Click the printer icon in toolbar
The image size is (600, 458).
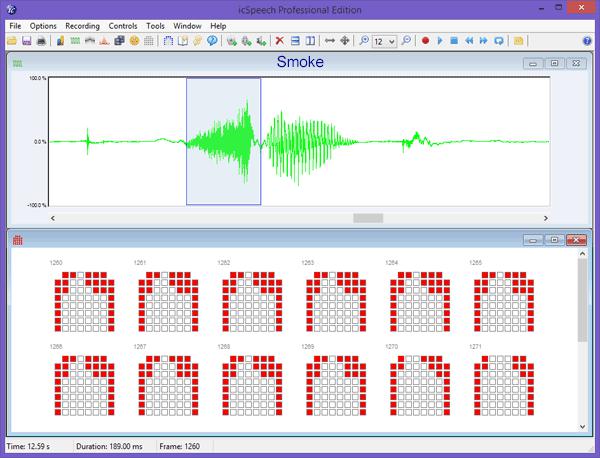(x=40, y=41)
